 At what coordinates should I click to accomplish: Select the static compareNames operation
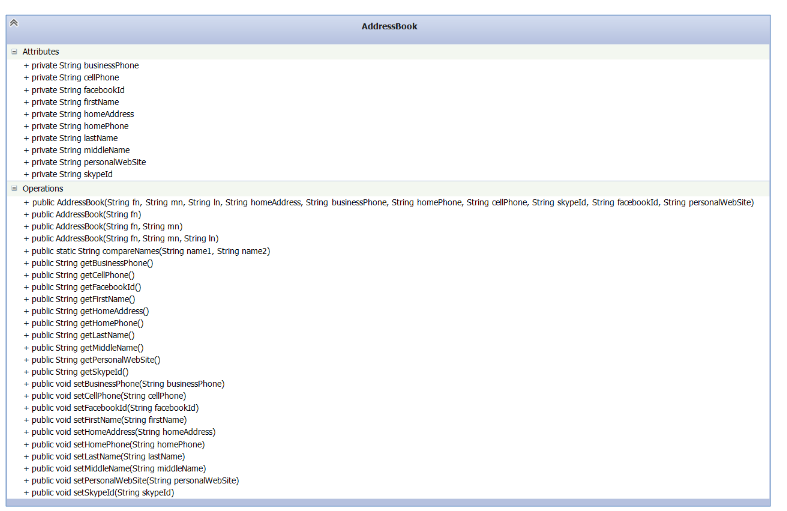[x=147, y=251]
